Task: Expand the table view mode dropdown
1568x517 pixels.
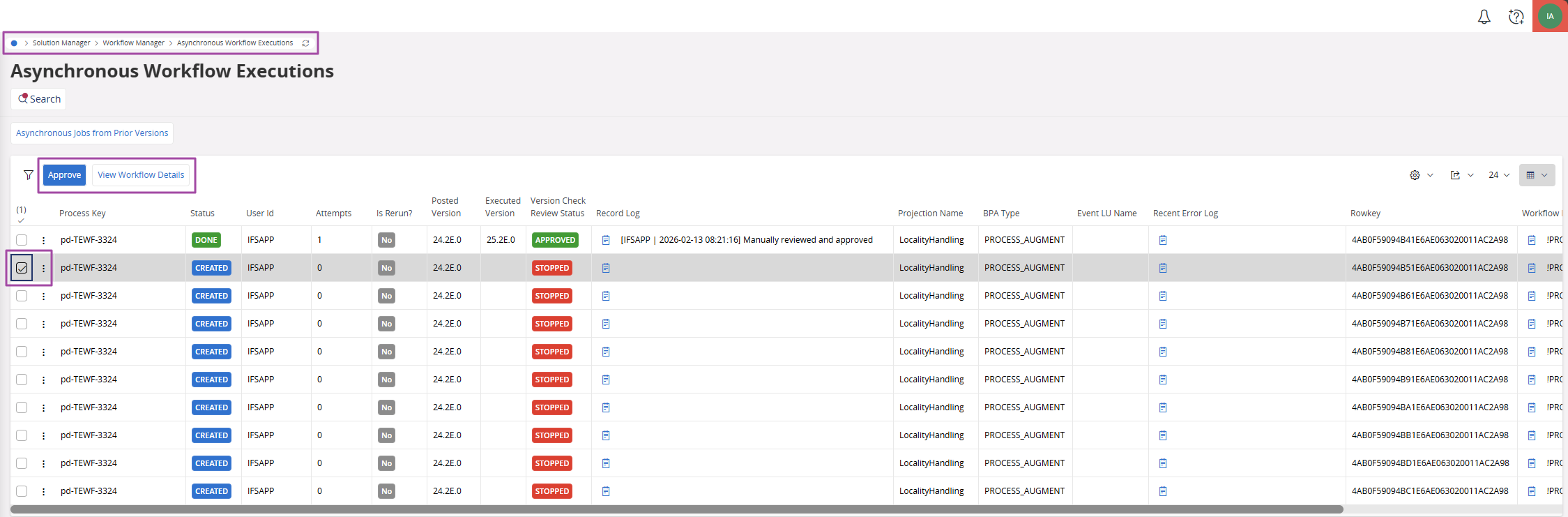Action: (1537, 175)
